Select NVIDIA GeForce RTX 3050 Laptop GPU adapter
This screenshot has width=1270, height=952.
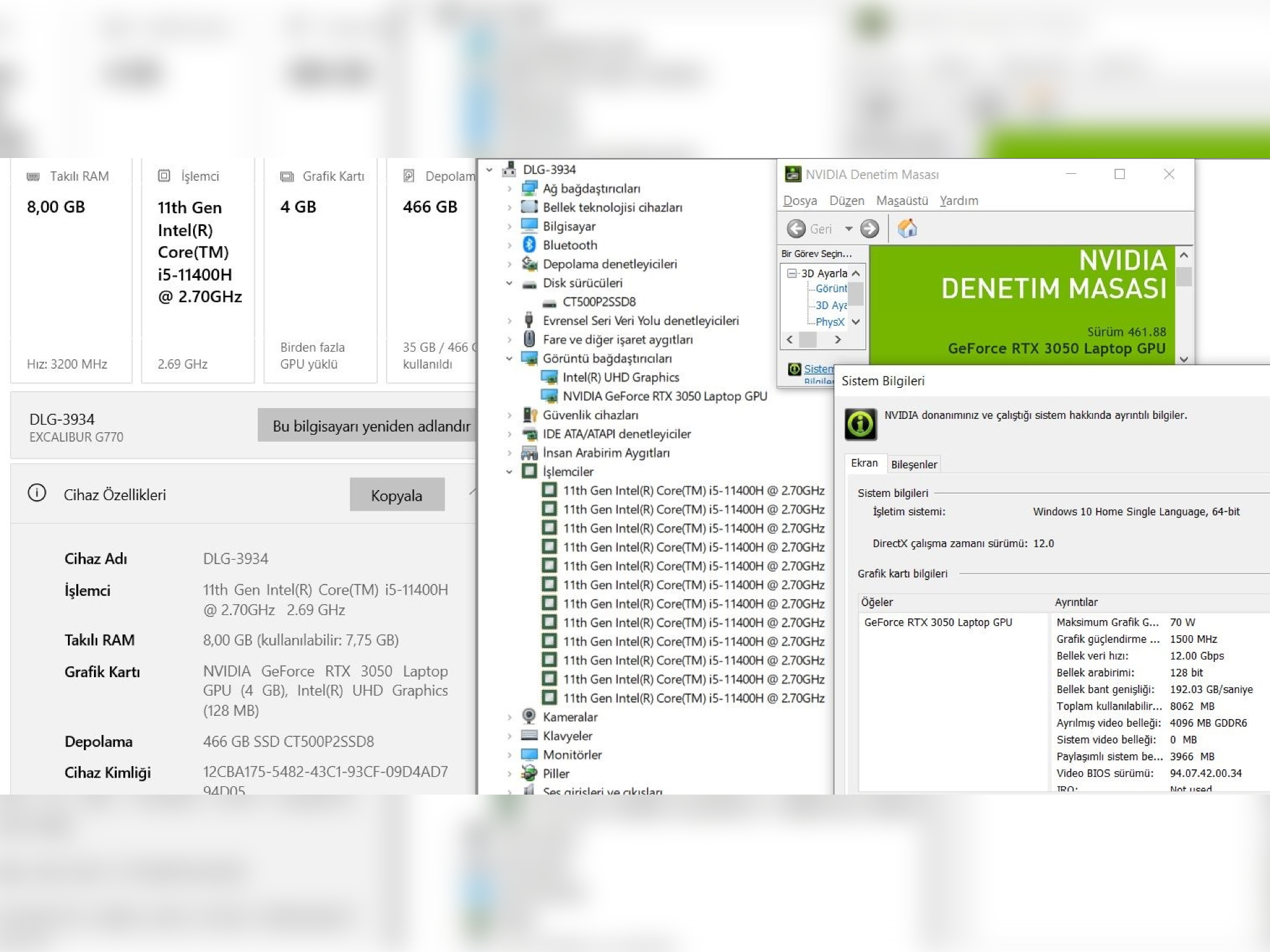coord(664,396)
